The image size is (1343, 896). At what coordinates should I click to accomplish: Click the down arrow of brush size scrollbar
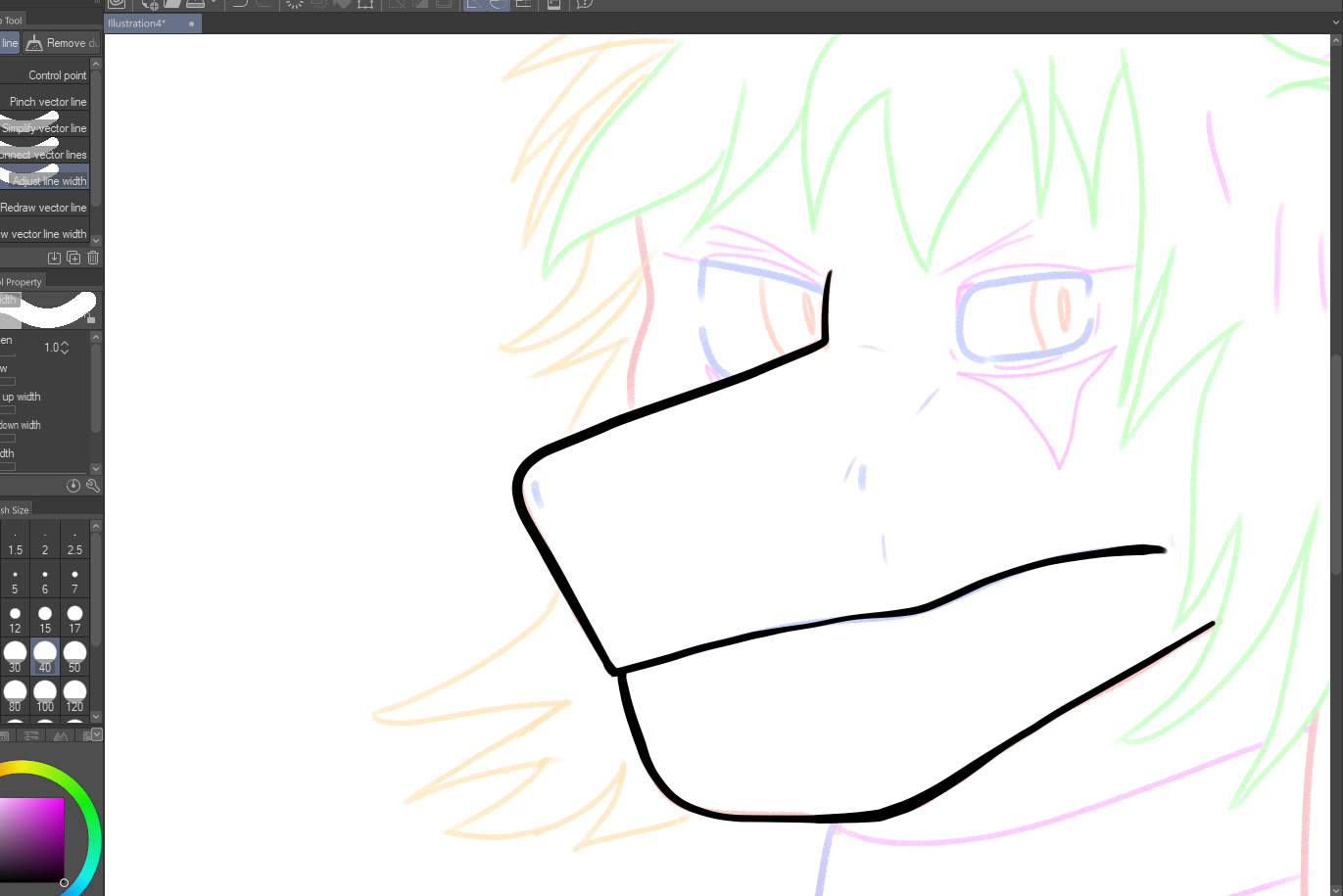(x=96, y=716)
